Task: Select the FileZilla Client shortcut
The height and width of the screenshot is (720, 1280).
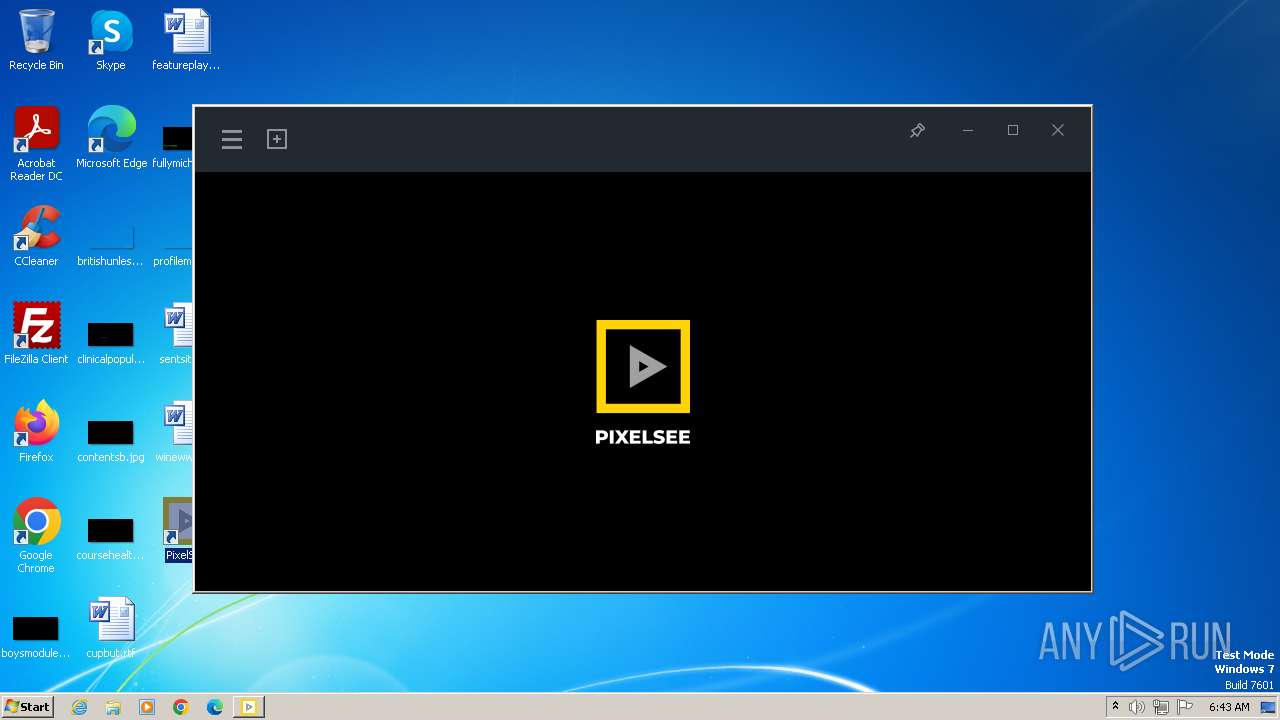Action: (36, 334)
